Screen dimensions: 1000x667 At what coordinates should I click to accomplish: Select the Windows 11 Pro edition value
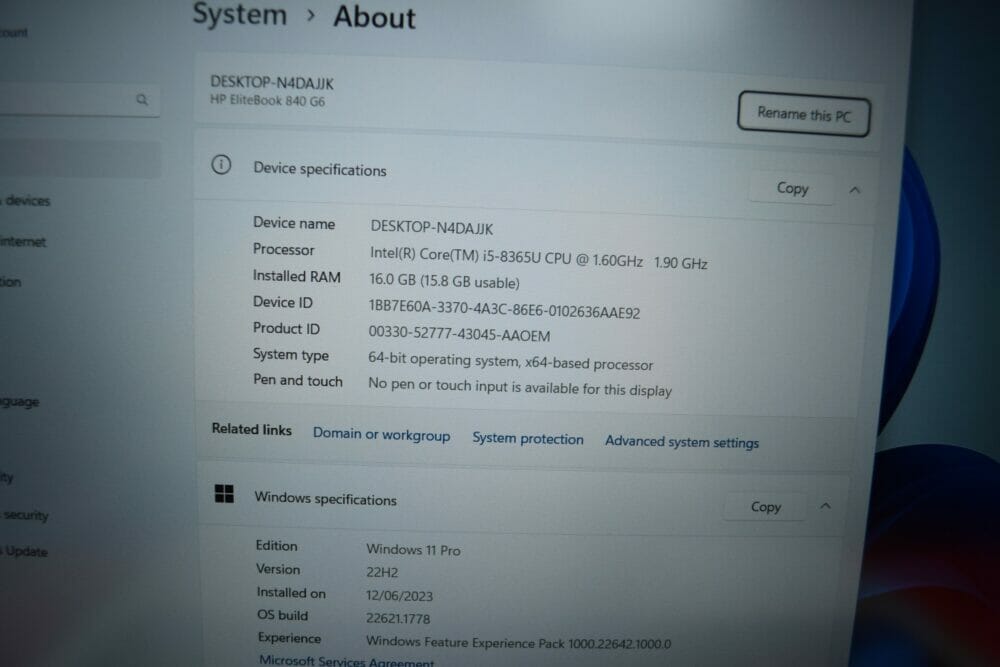(413, 549)
